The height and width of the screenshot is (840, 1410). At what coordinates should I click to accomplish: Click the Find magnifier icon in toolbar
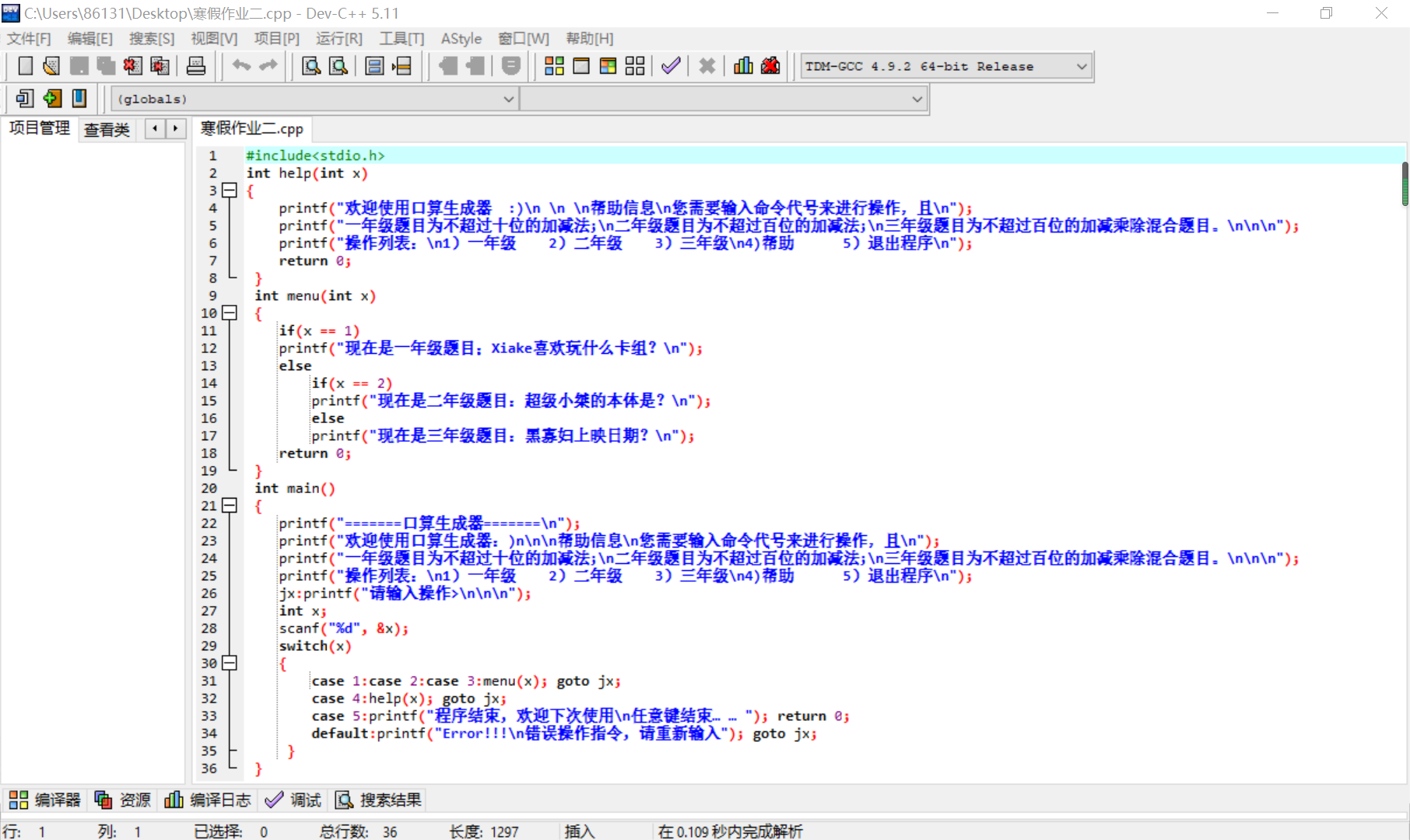[x=311, y=66]
